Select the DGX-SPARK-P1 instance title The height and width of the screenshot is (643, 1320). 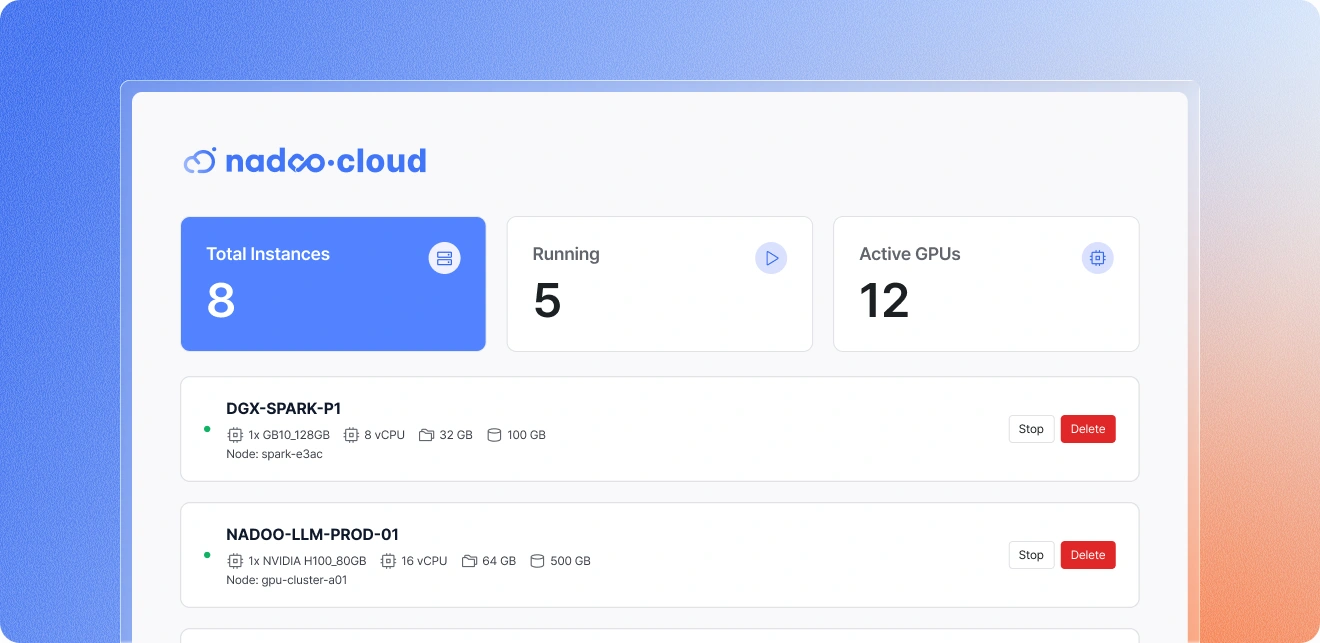284,408
